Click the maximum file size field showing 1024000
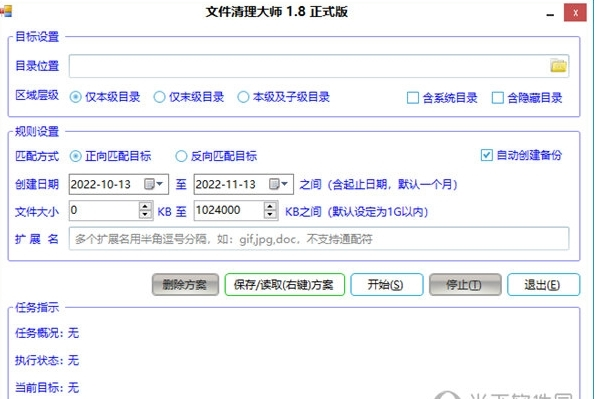This screenshot has width=597, height=399. [228, 211]
